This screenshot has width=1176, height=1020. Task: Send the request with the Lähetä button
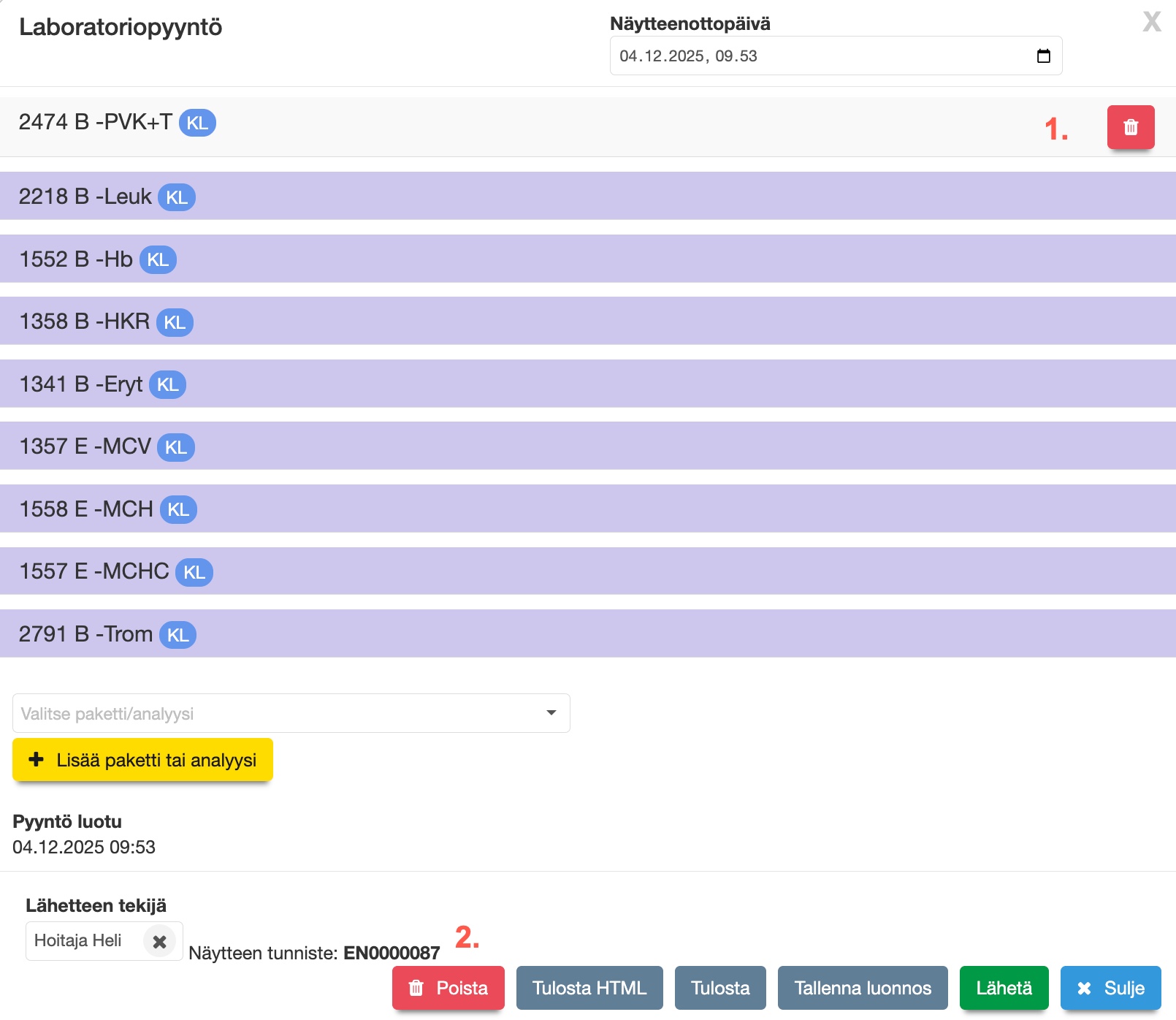1004,988
